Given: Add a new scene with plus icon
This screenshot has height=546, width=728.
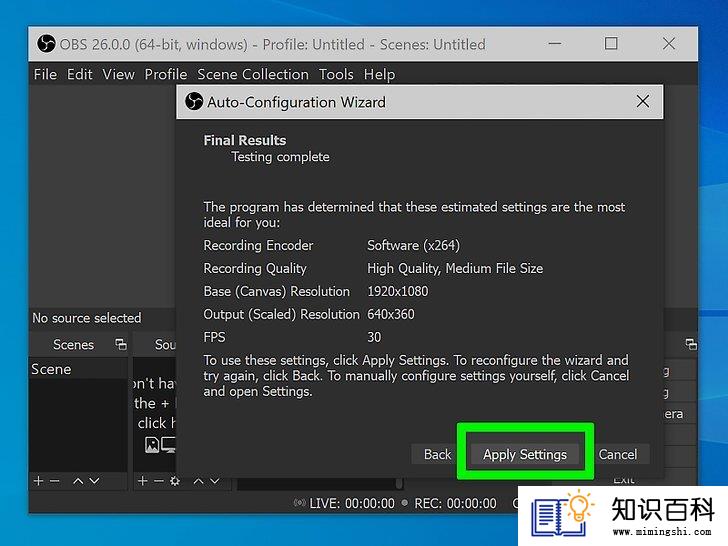Looking at the screenshot, I should (39, 481).
